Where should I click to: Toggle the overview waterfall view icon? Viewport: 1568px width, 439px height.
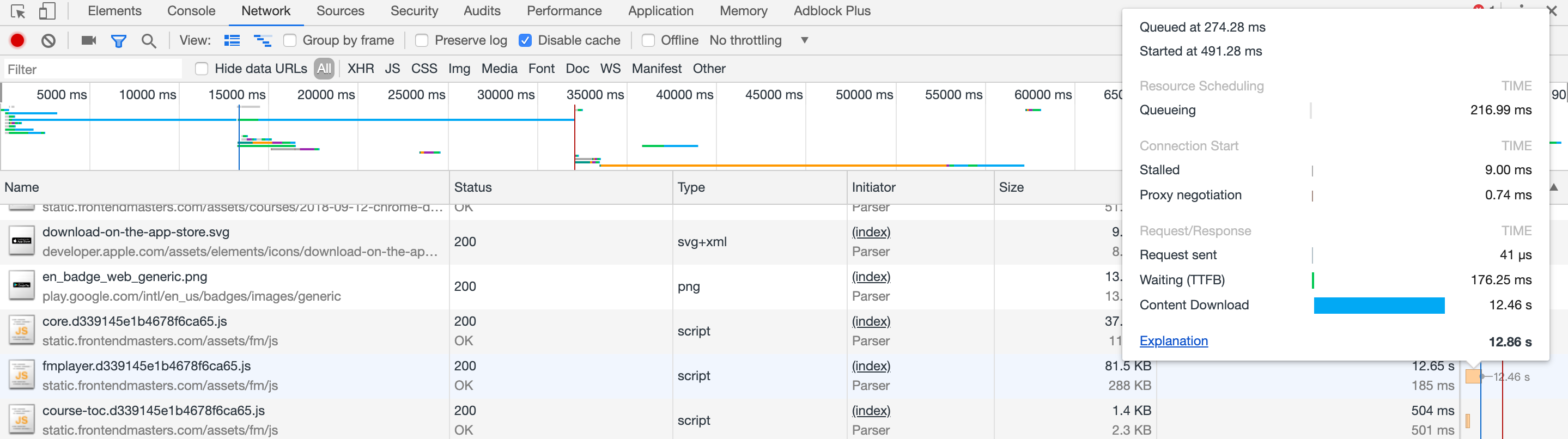(x=263, y=40)
